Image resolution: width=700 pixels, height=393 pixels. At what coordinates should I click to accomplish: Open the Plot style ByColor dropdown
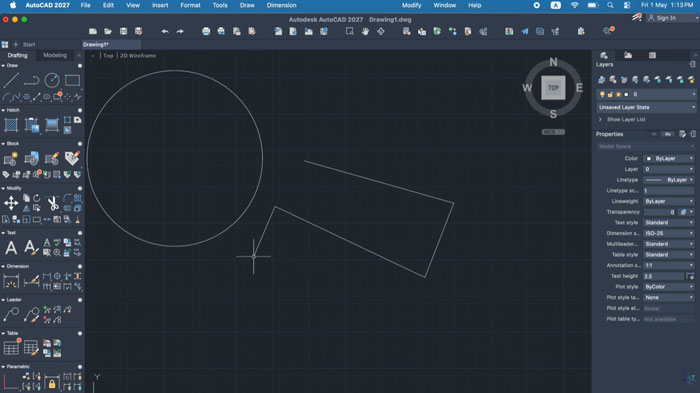click(x=669, y=287)
